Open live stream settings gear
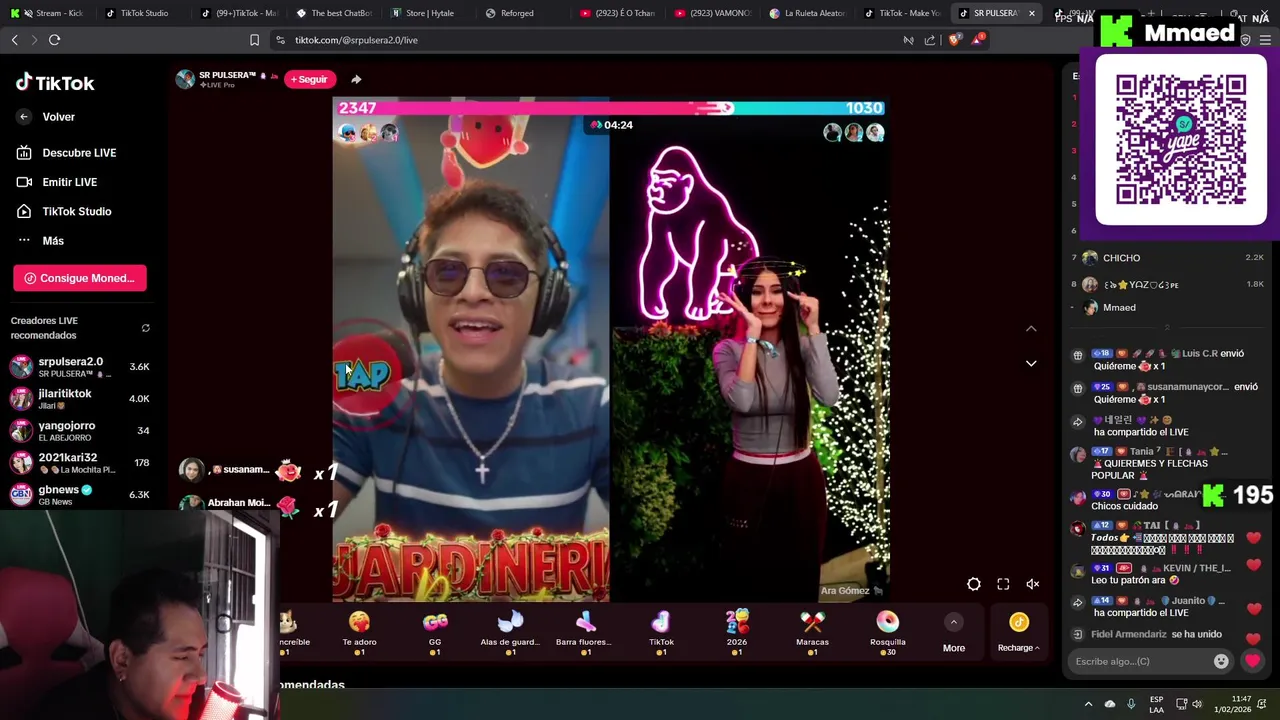Screen dimensions: 1280x720 click(x=974, y=584)
